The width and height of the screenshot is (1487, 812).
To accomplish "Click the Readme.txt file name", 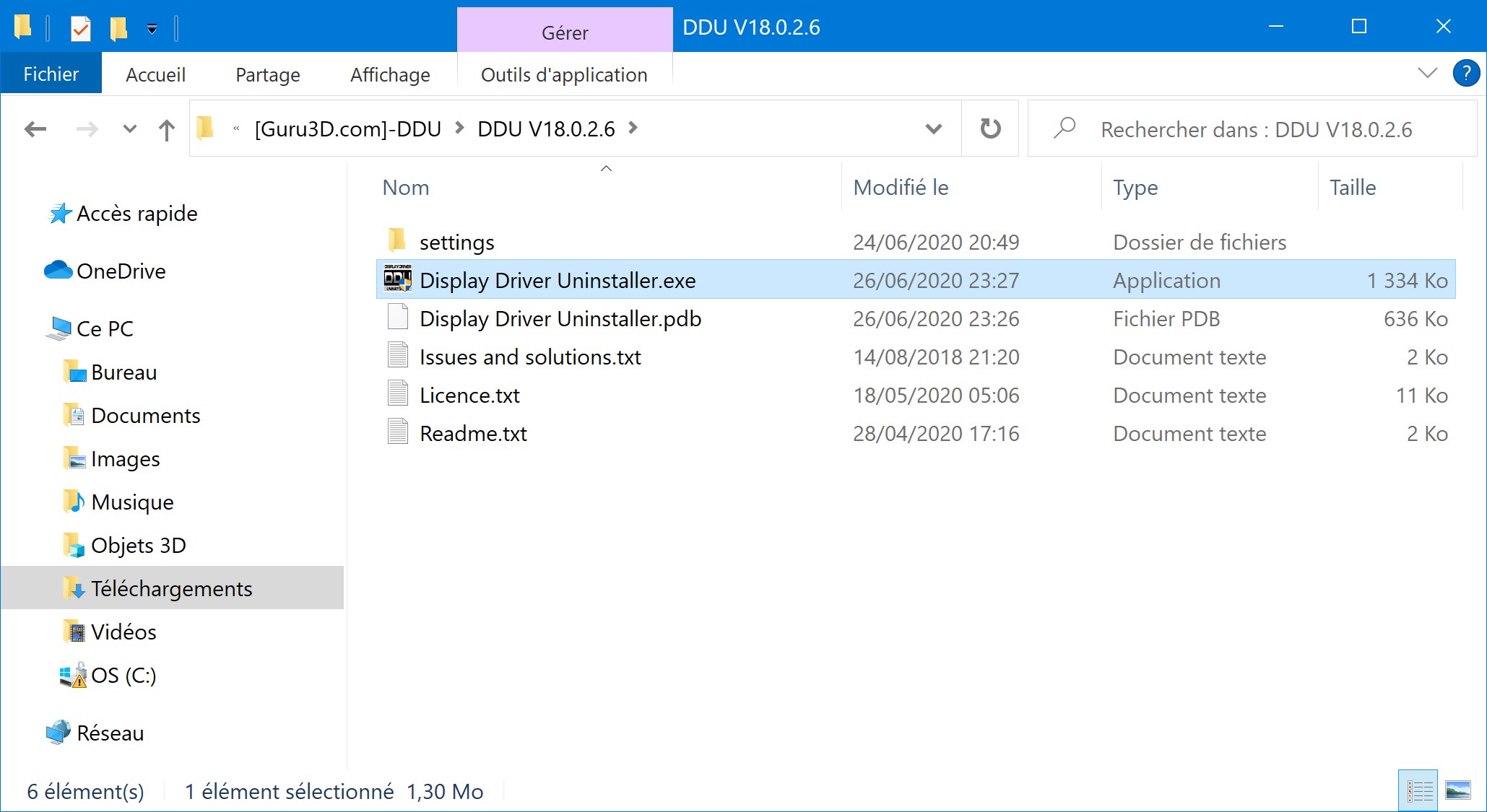I will point(473,434).
